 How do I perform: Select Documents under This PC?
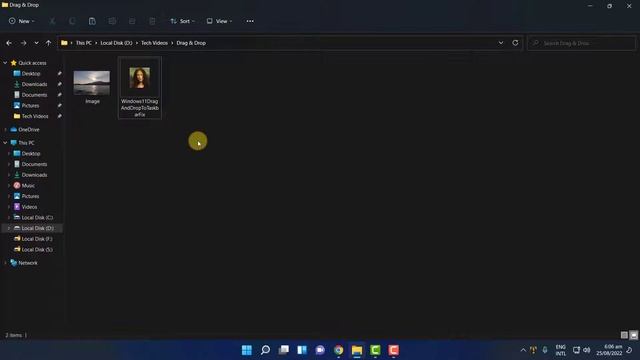[x=34, y=164]
